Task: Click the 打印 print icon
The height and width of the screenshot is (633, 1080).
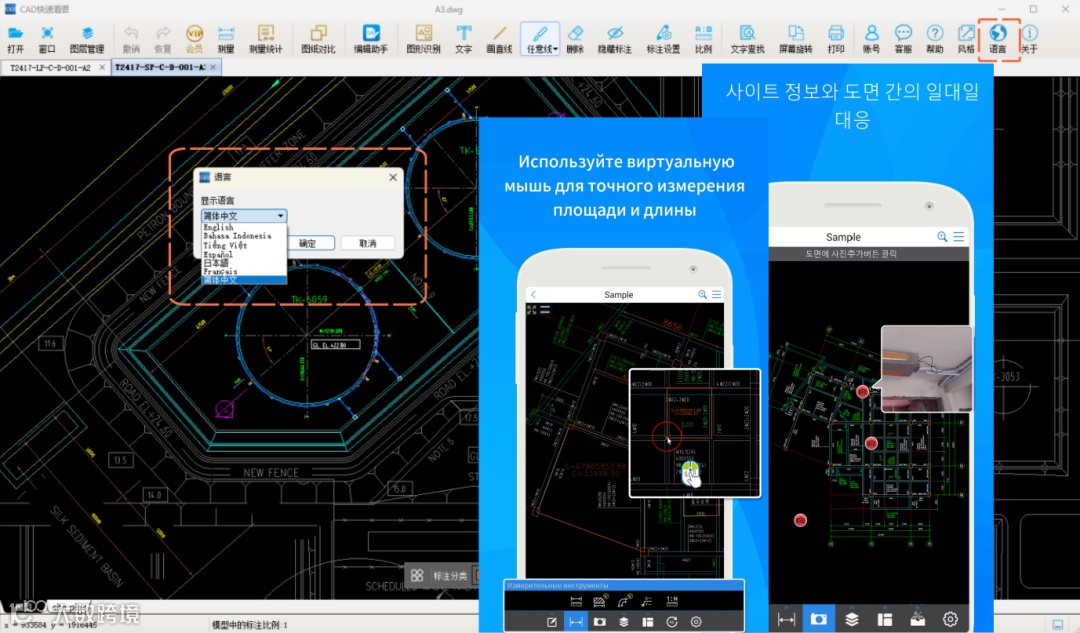Action: (835, 39)
